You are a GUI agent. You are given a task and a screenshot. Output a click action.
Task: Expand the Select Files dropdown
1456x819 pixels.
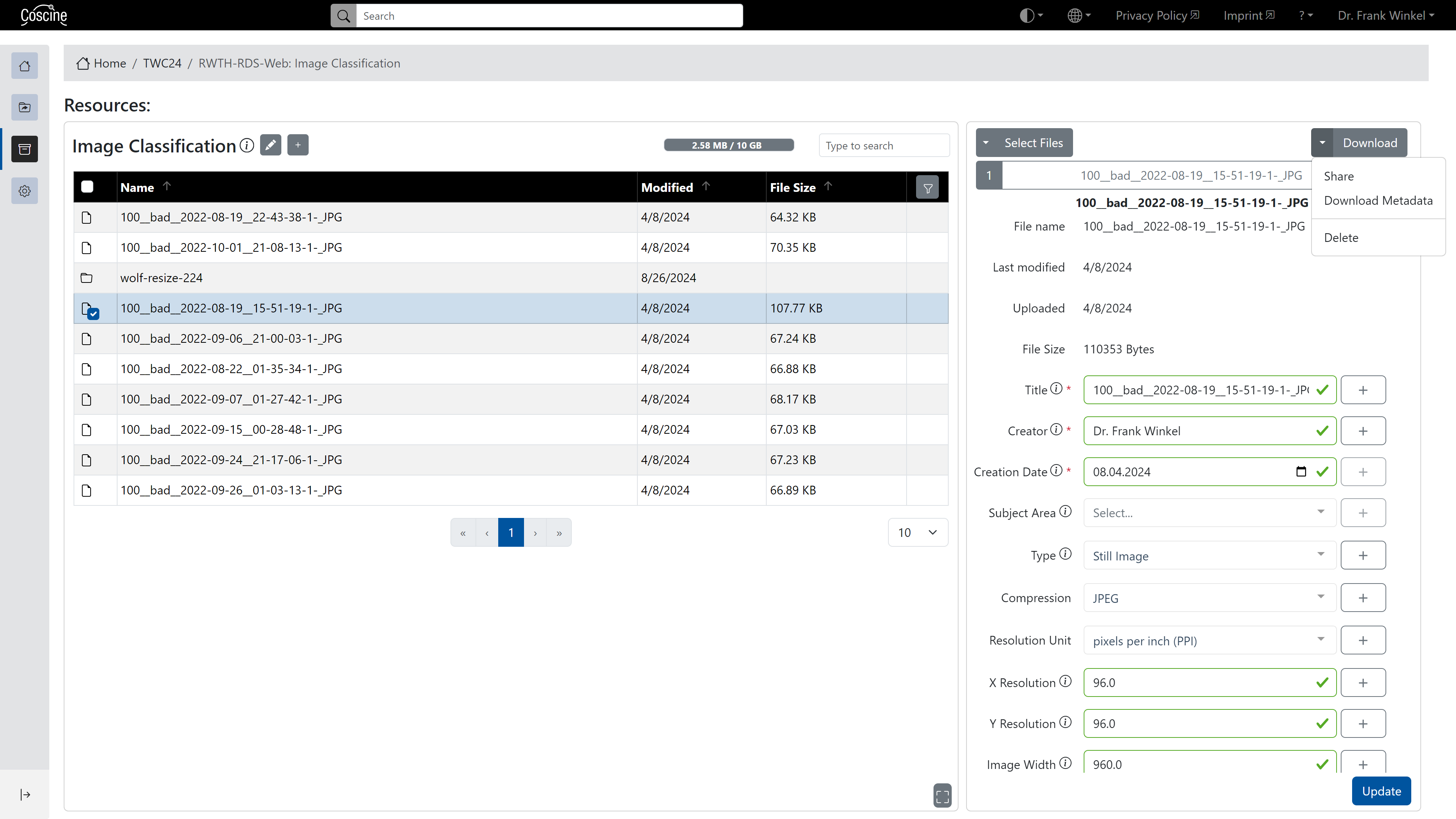click(x=1024, y=143)
